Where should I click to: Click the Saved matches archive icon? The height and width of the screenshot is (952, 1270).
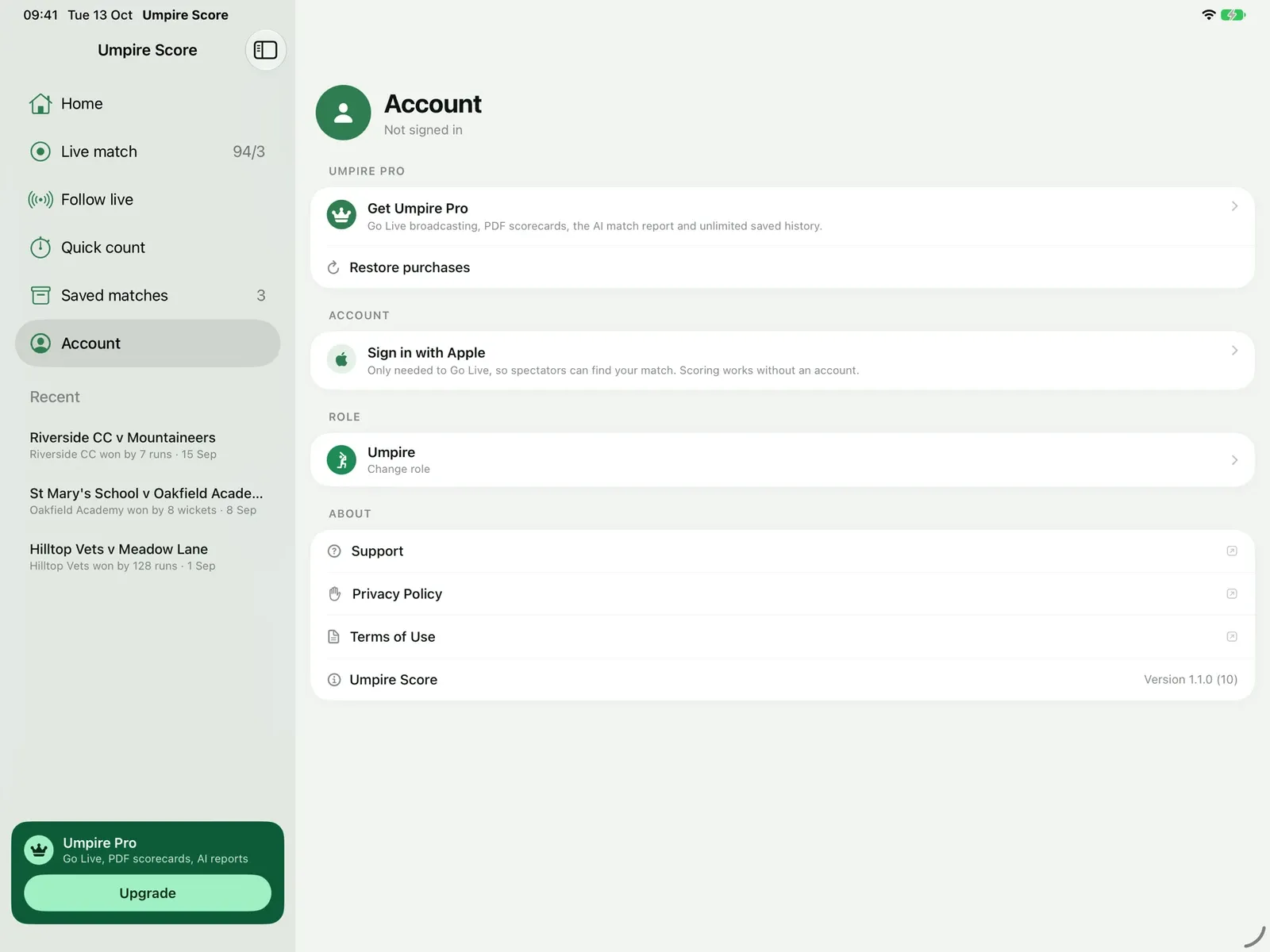point(40,296)
